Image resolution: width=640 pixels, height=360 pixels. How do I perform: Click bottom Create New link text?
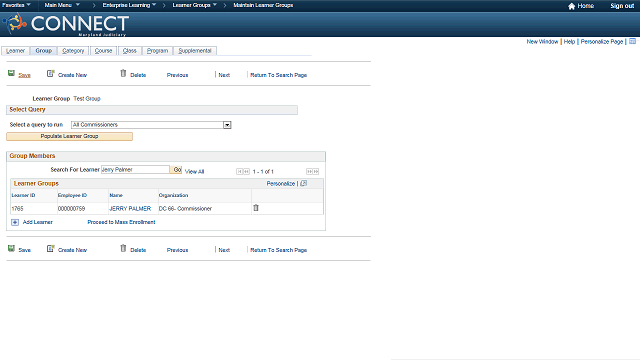coord(72,250)
